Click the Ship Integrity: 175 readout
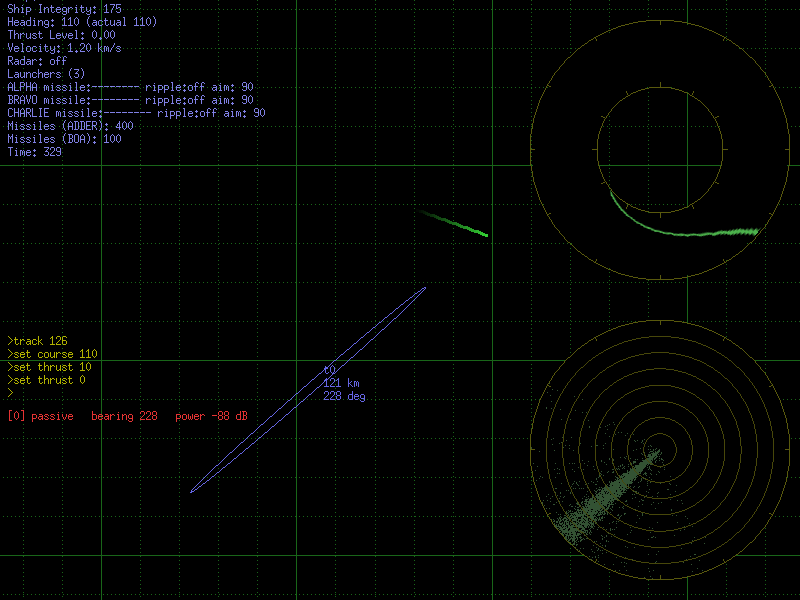This screenshot has height=600, width=800. tap(64, 9)
